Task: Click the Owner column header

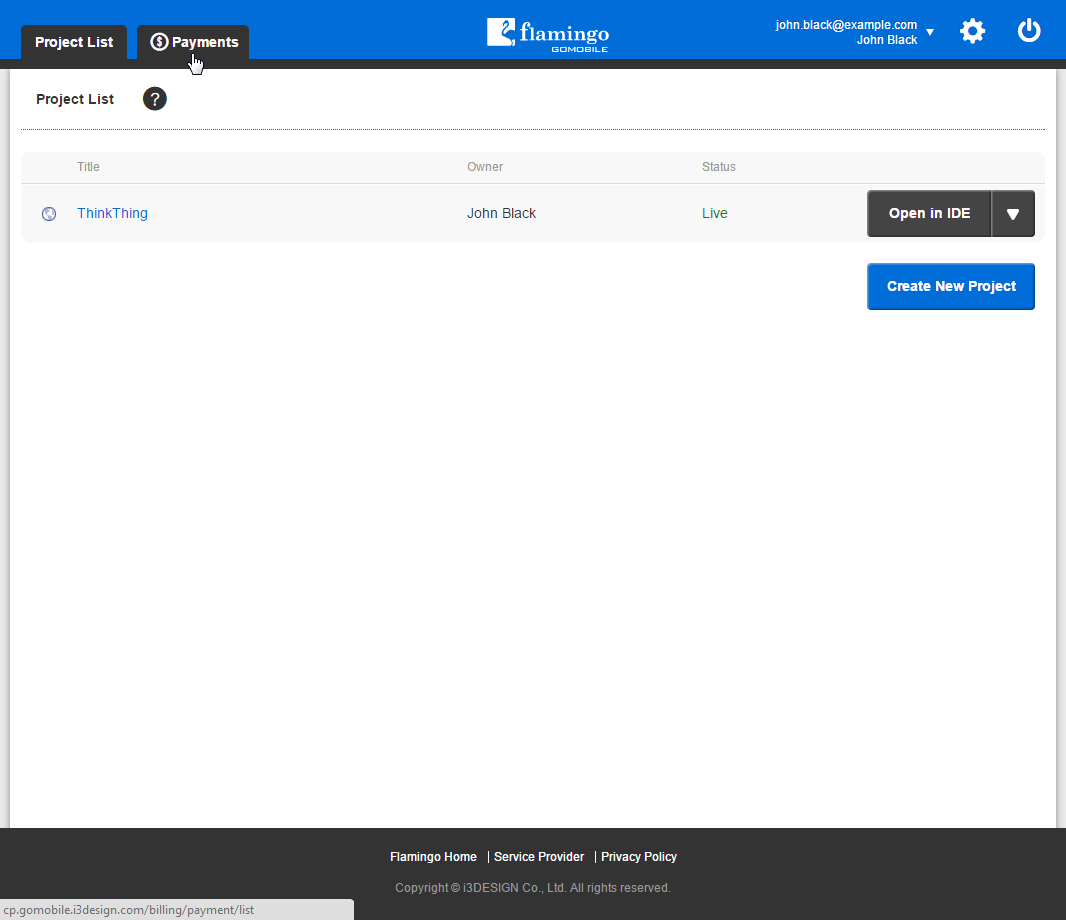Action: coord(485,167)
